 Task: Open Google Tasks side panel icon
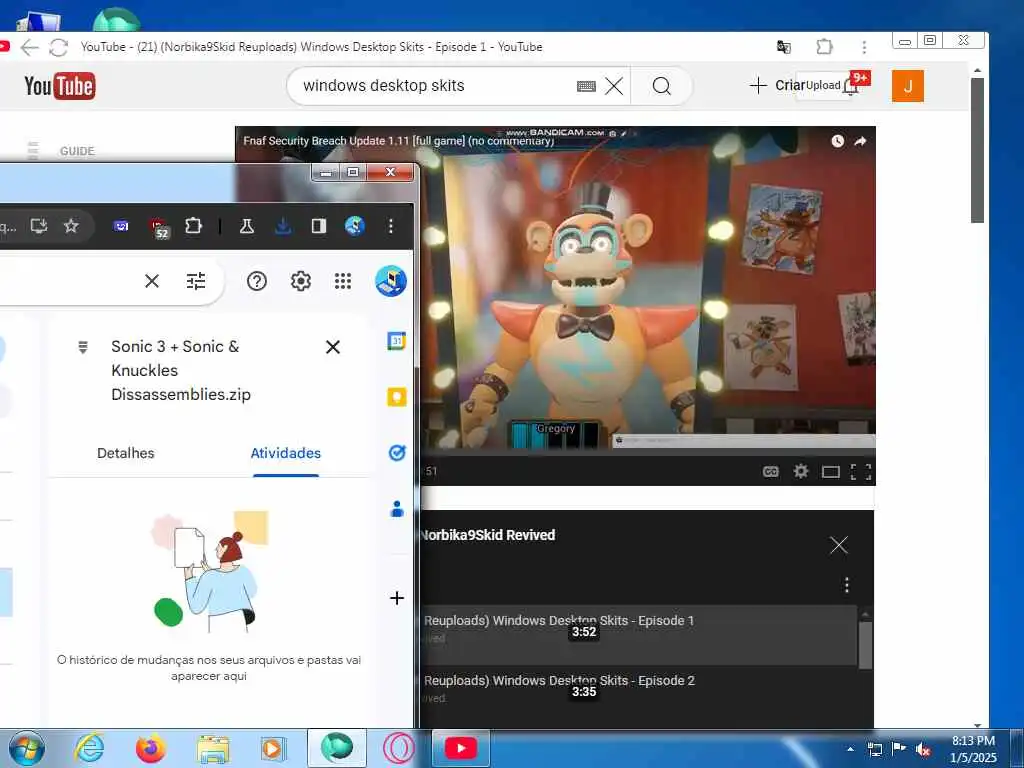click(x=396, y=452)
